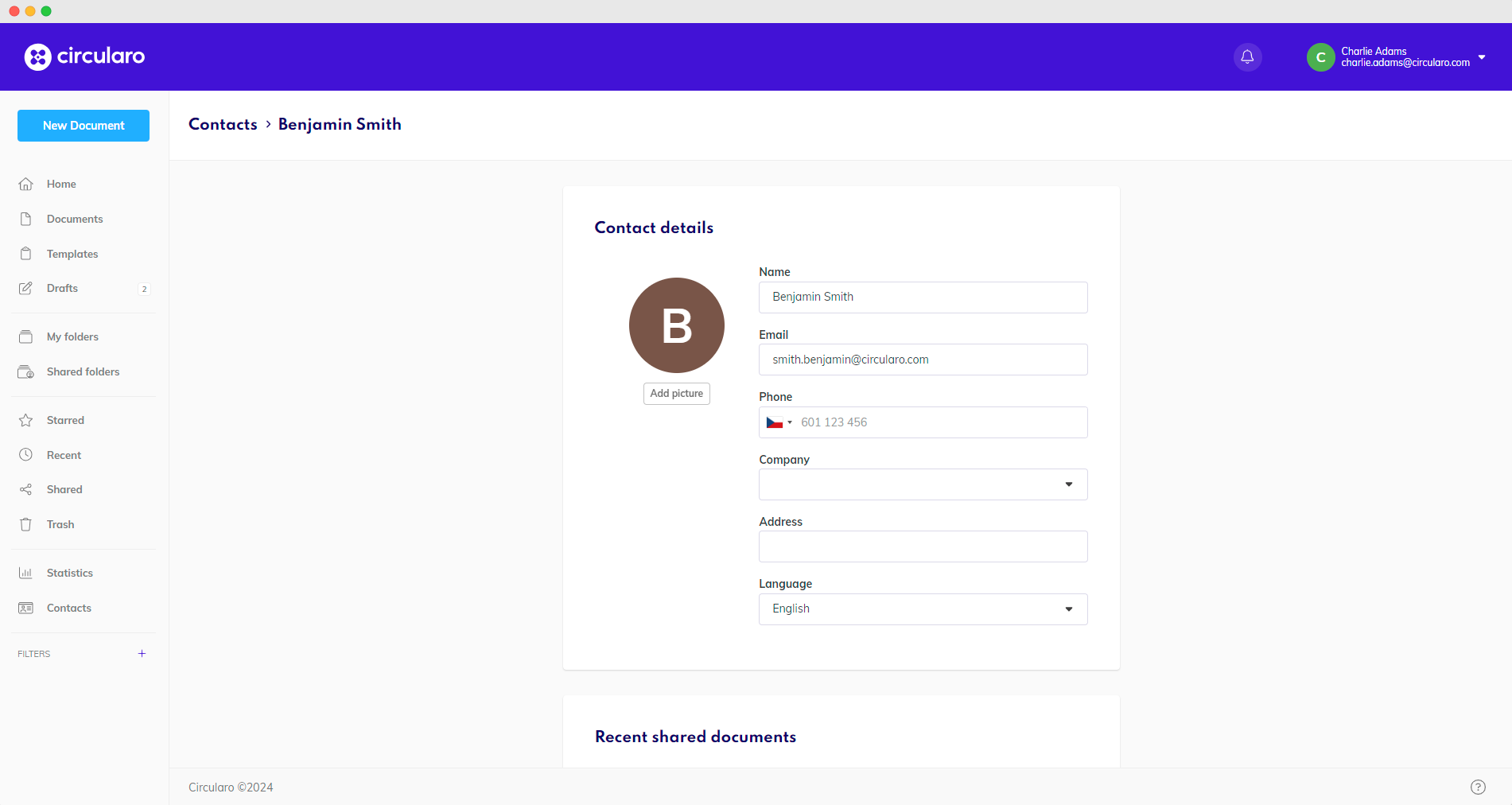
Task: Add a new filter with plus icon
Action: 142,654
